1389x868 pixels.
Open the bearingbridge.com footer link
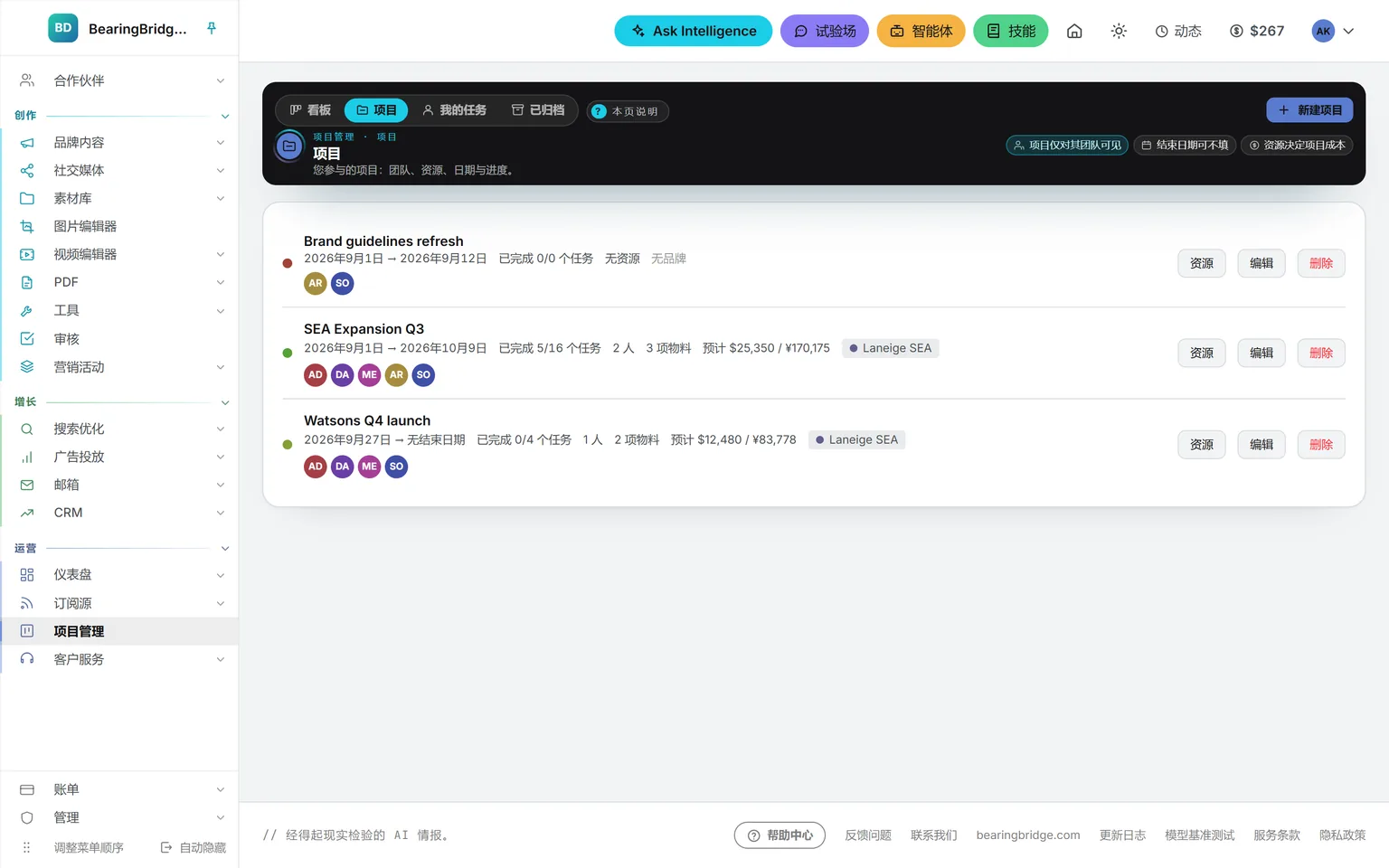click(x=1028, y=835)
